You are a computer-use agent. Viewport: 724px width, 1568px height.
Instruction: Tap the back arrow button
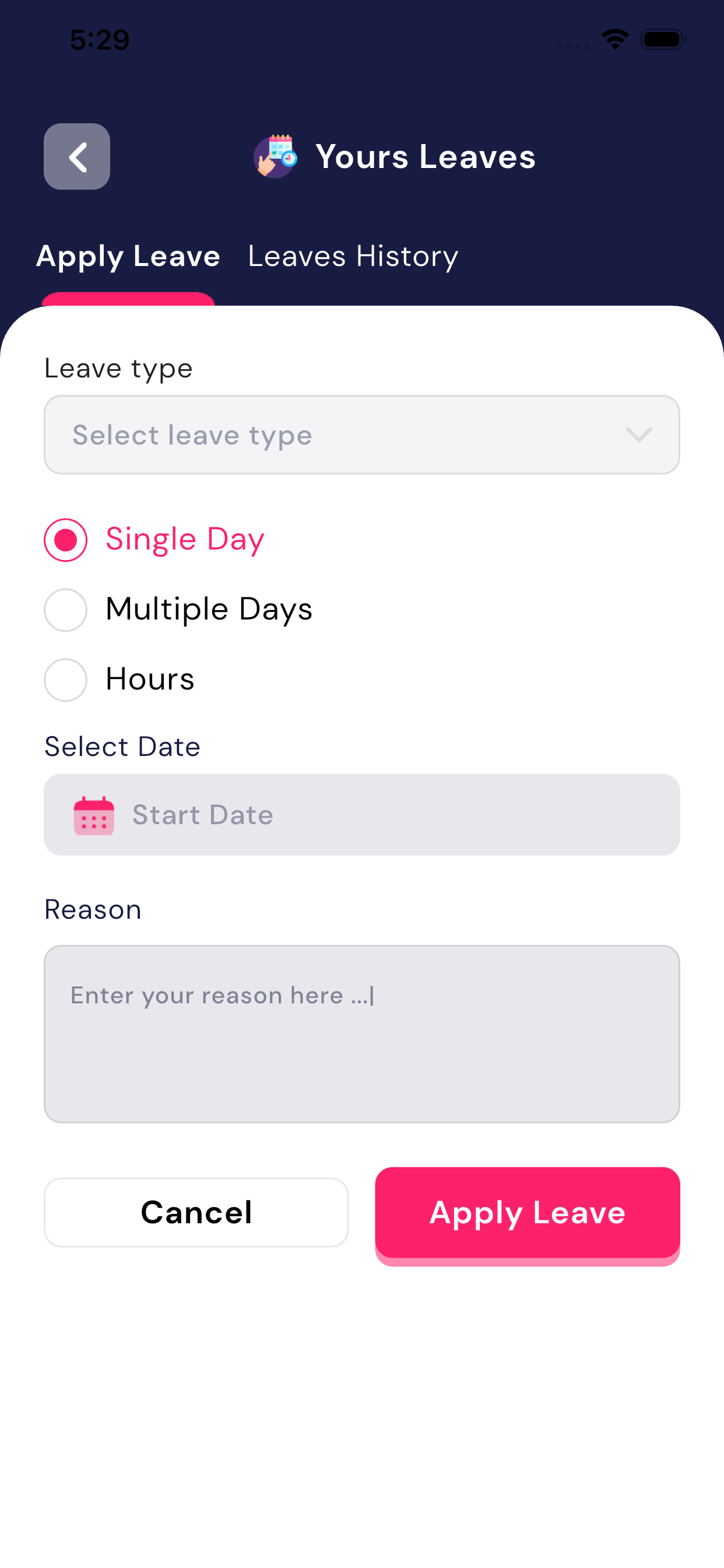77,156
